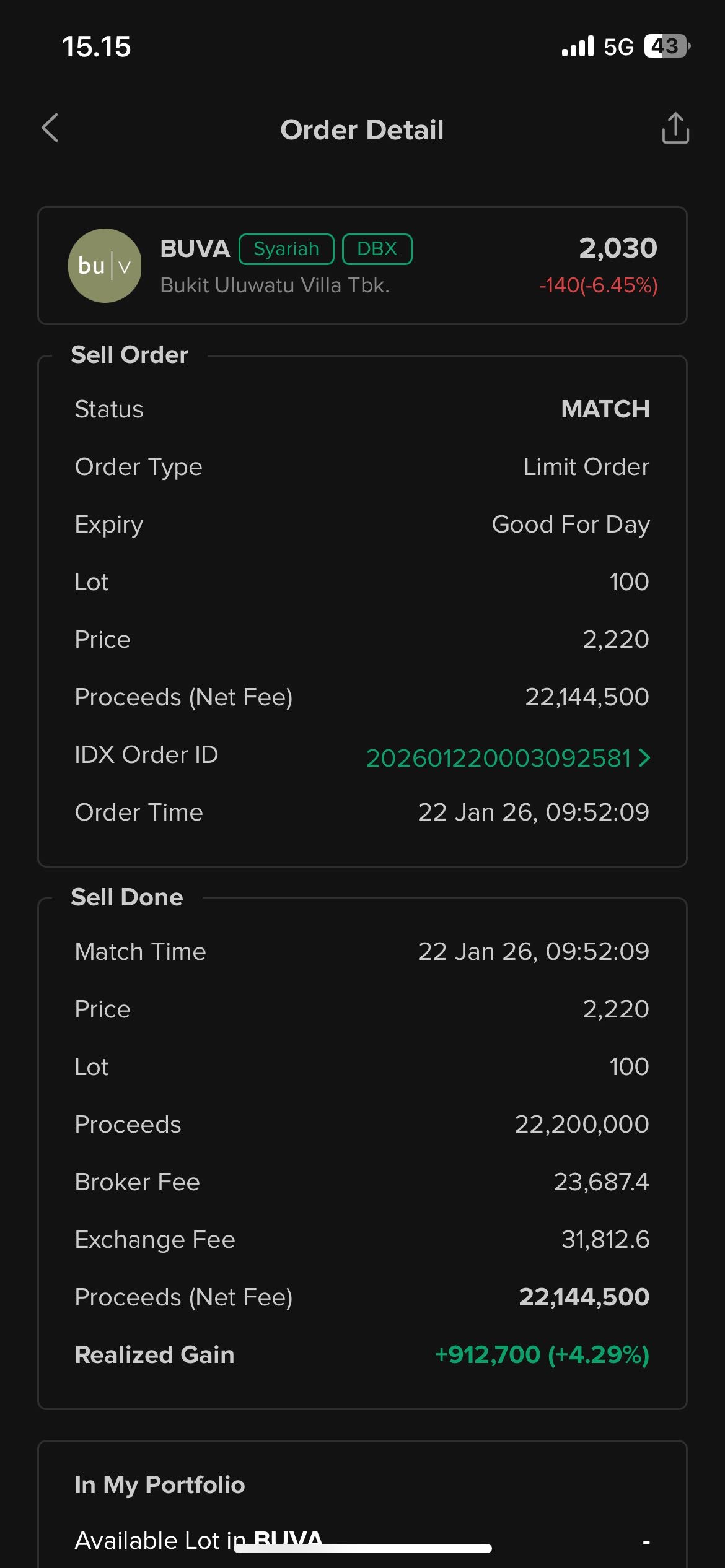Screen dimensions: 725x1568
Task: Tap the BUVA company logo
Action: coord(105,266)
